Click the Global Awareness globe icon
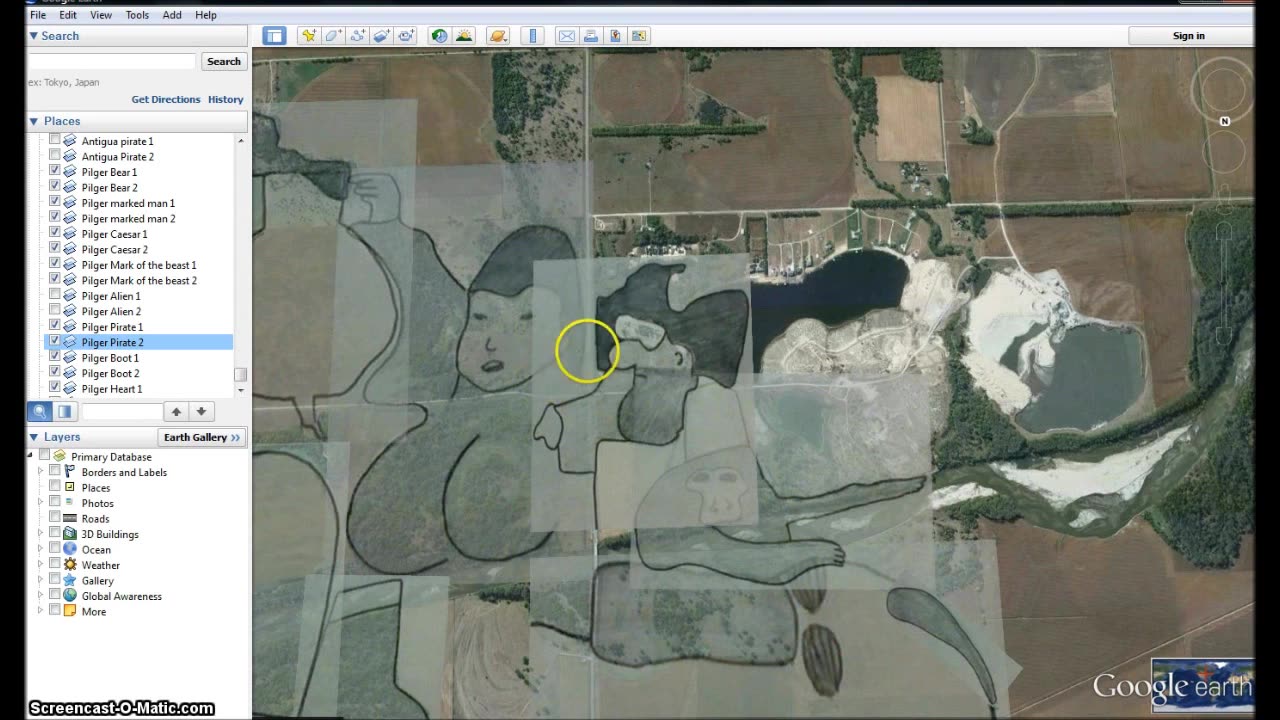The width and height of the screenshot is (1280, 720). click(70, 596)
